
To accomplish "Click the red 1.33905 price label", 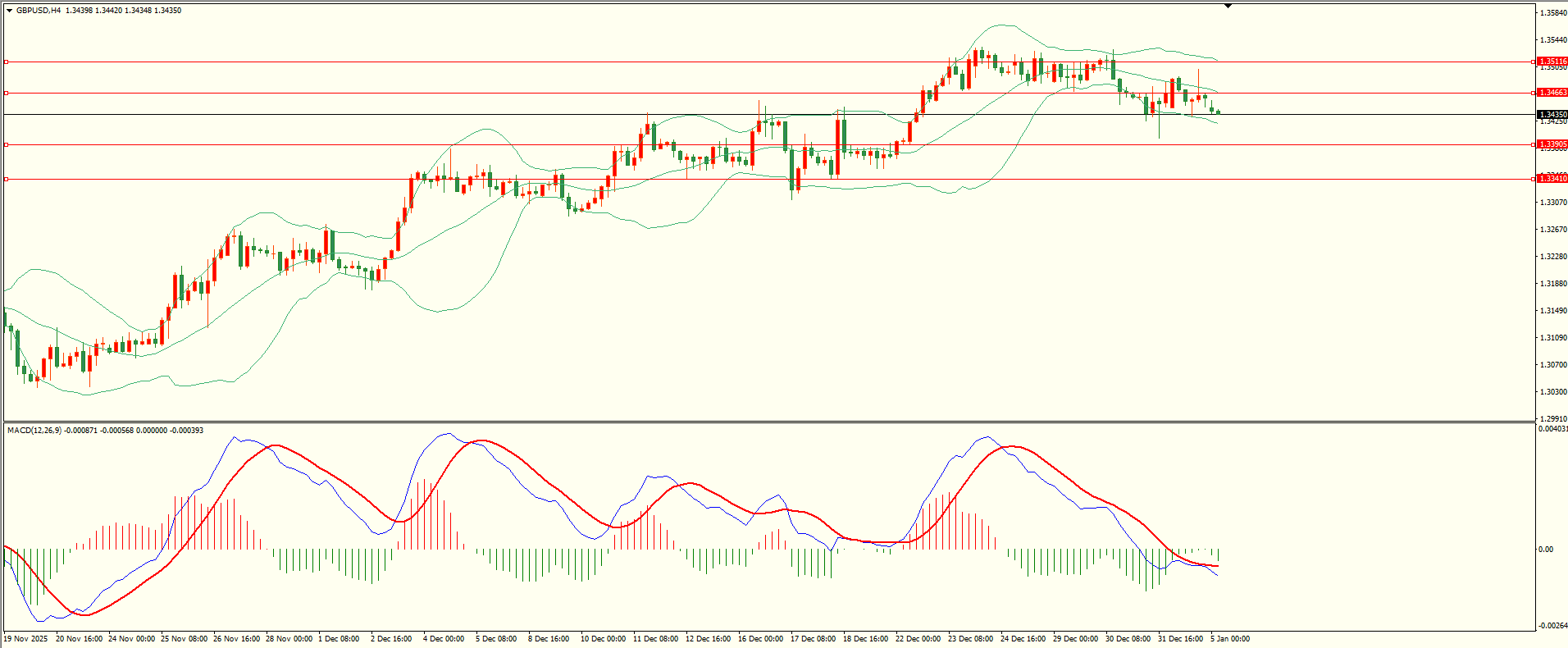I will 1552,144.
